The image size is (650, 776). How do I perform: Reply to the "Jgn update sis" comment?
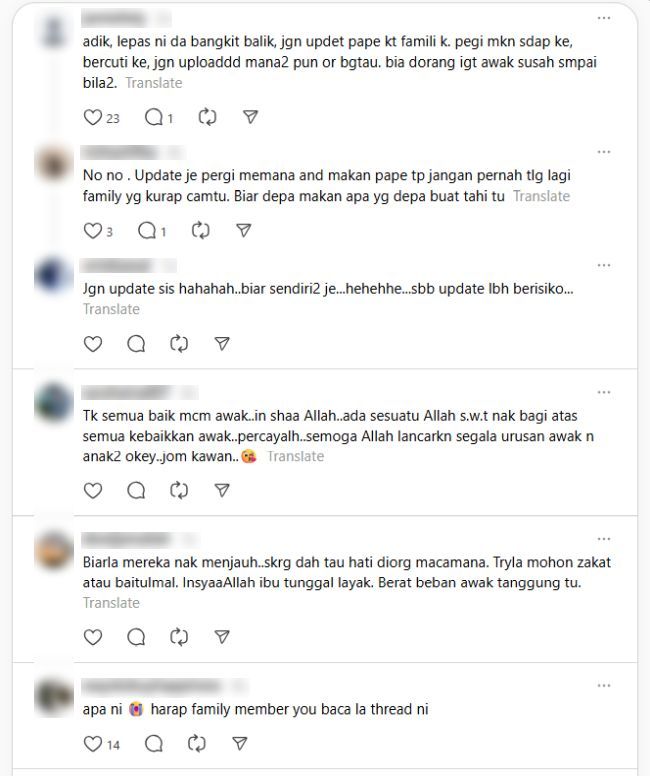(x=136, y=343)
